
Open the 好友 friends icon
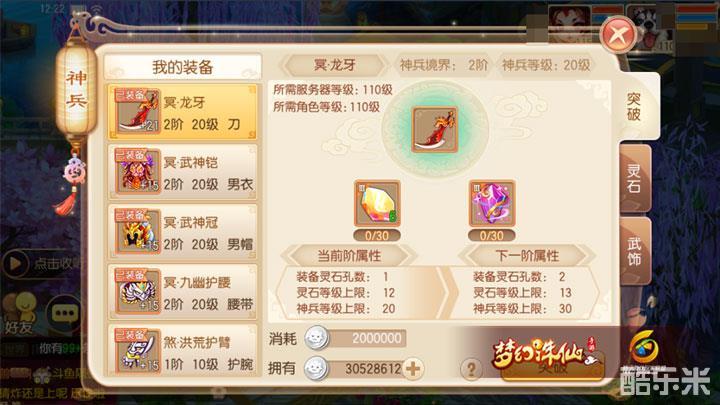click(x=18, y=313)
